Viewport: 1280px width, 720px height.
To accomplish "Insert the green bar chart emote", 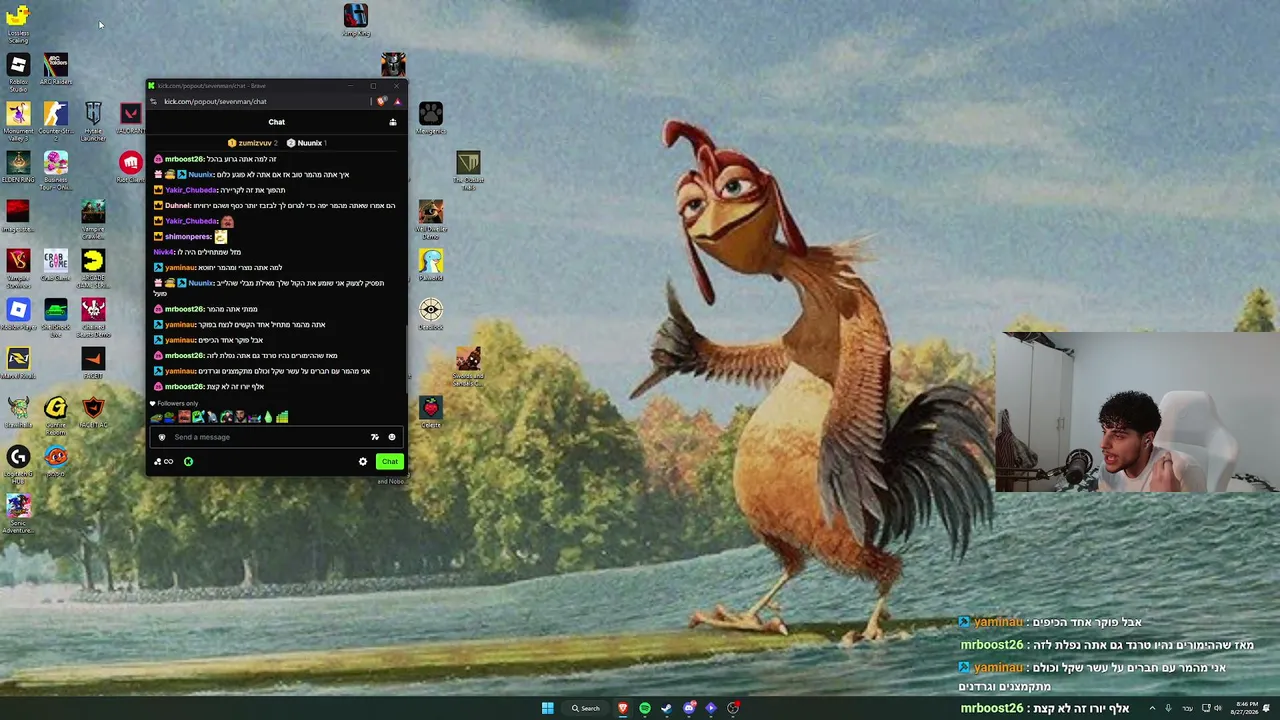I will [282, 417].
